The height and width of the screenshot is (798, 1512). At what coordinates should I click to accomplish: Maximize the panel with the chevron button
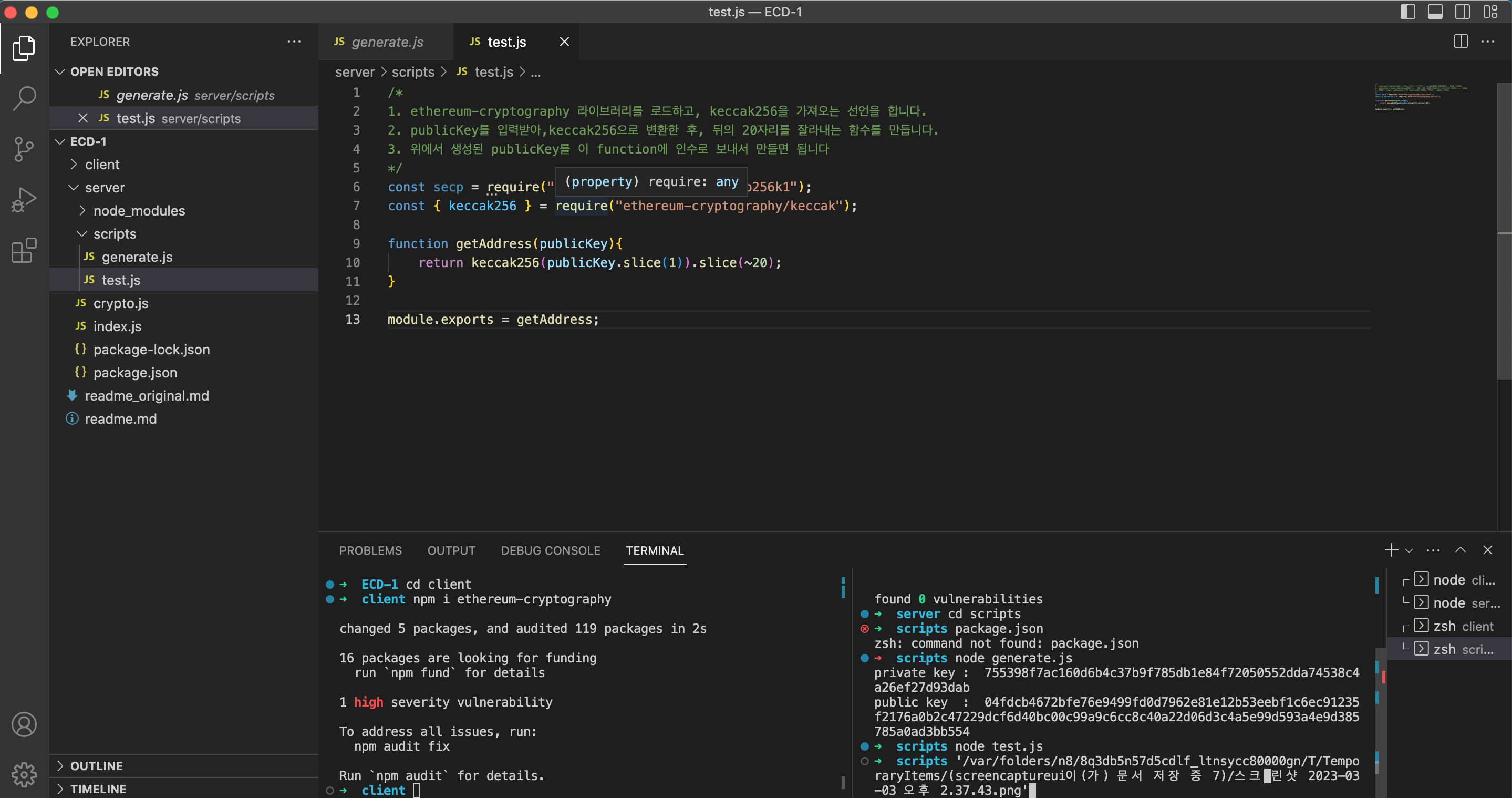click(x=1461, y=550)
